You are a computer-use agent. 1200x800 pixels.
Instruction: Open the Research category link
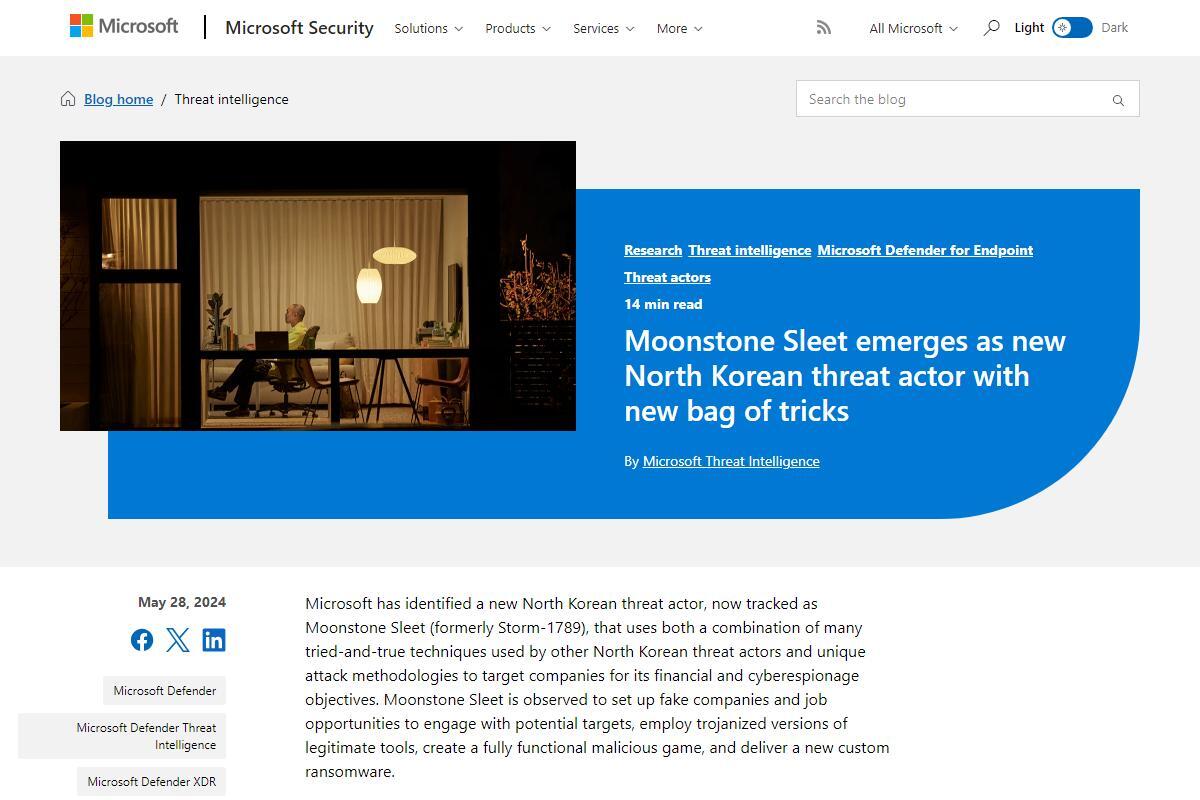(x=653, y=250)
